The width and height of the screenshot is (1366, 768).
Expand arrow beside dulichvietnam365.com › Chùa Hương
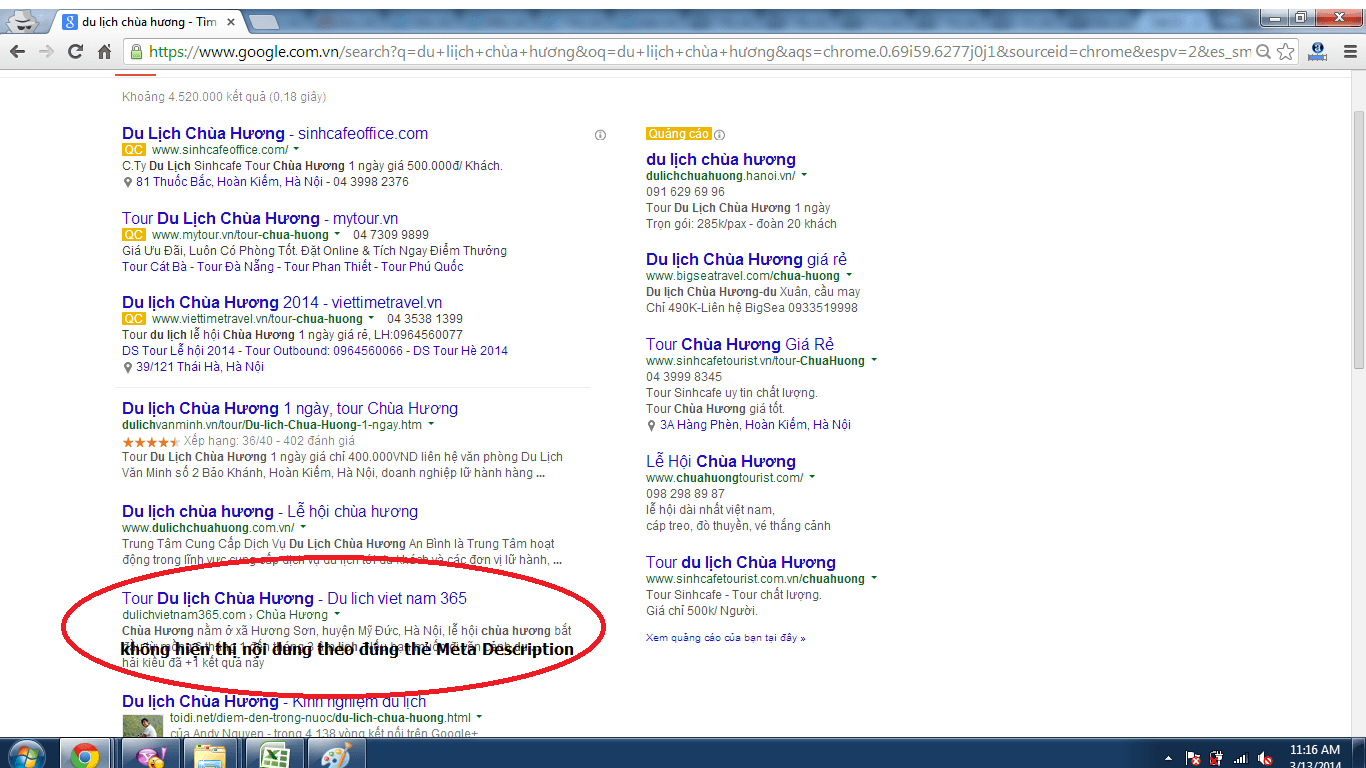pyautogui.click(x=337, y=614)
